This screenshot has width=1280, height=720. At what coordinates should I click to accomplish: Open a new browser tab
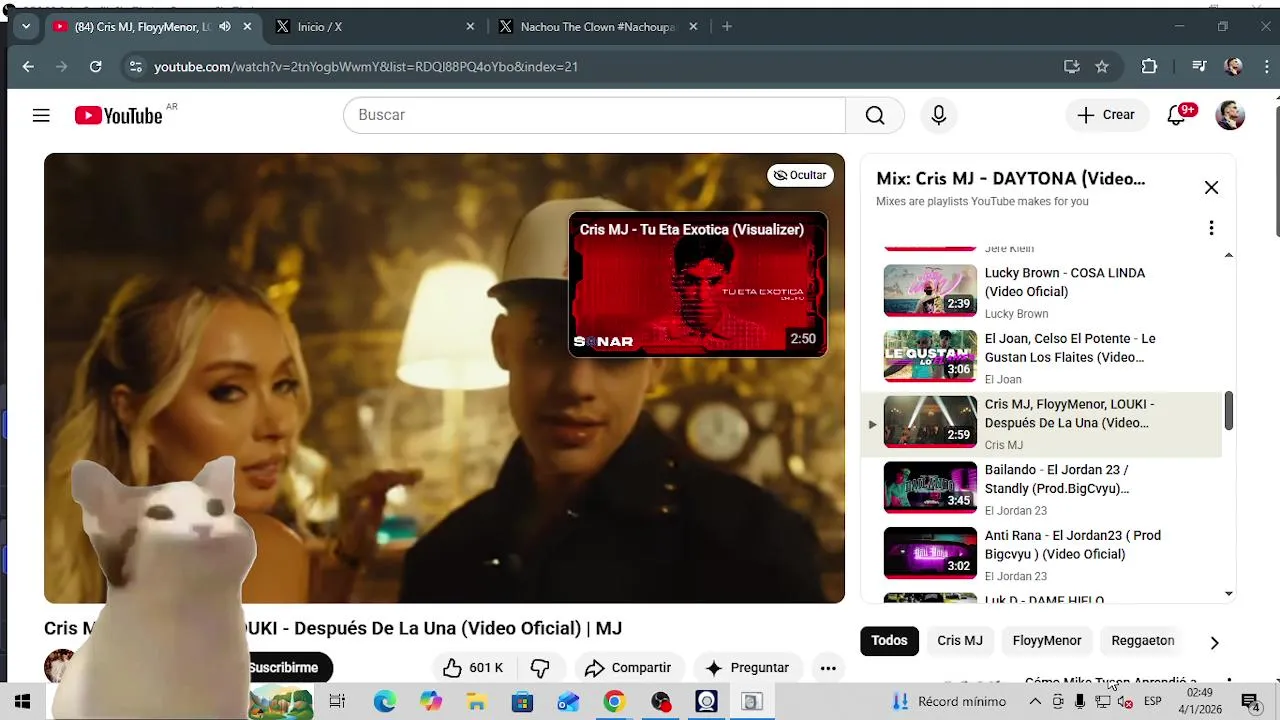727,27
